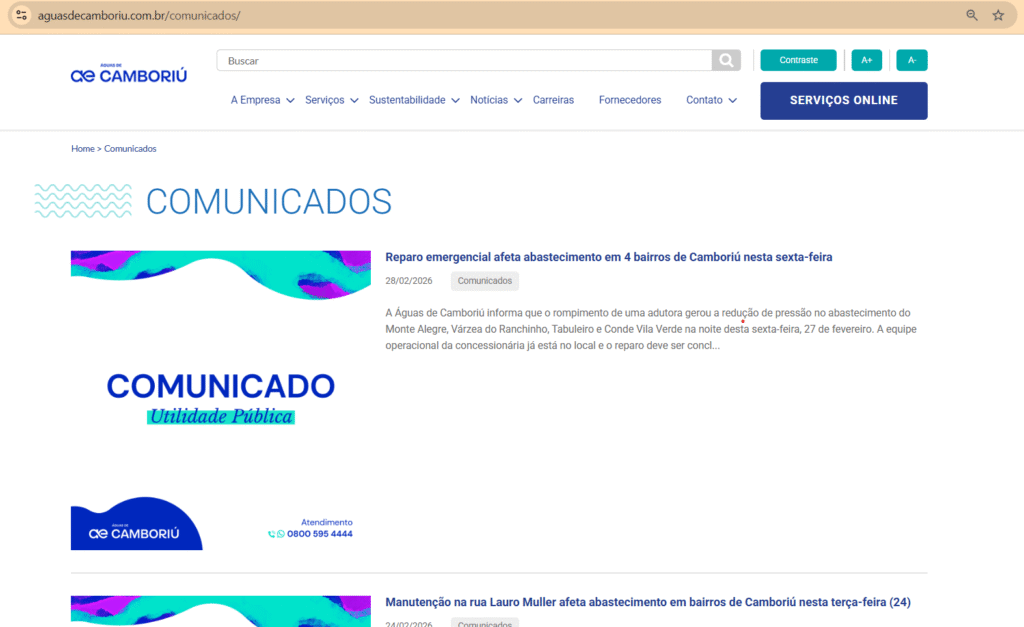The image size is (1024, 627).
Task: Reduce text size with the A- button
Action: pyautogui.click(x=911, y=60)
